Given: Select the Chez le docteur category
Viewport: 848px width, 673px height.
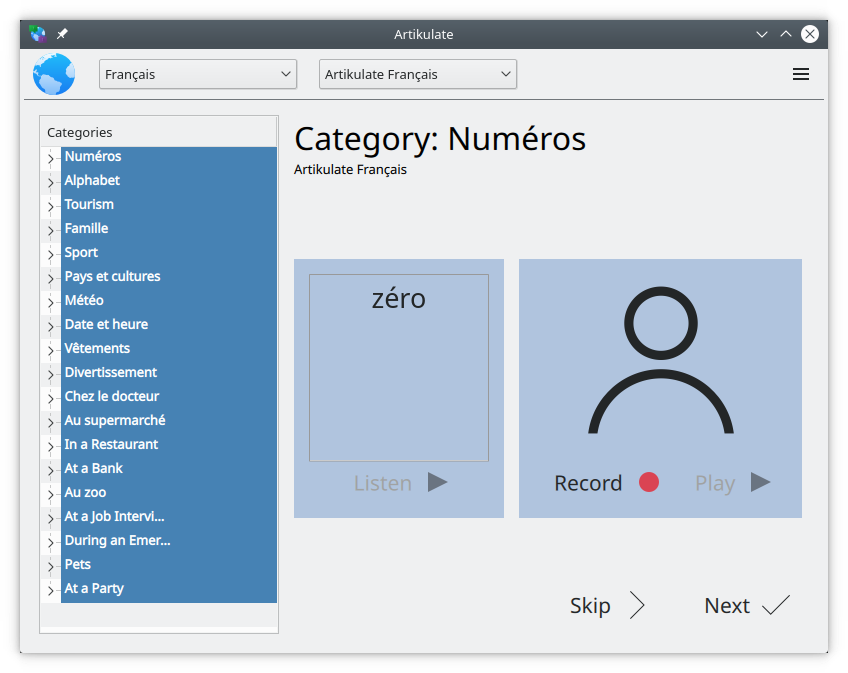Looking at the screenshot, I should pyautogui.click(x=112, y=396).
